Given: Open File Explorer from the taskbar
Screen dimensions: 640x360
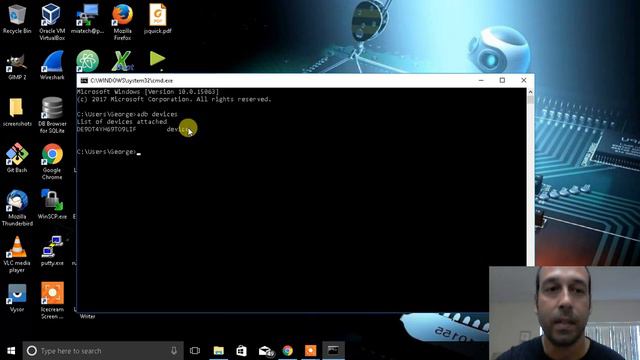Looking at the screenshot, I should pos(219,351).
